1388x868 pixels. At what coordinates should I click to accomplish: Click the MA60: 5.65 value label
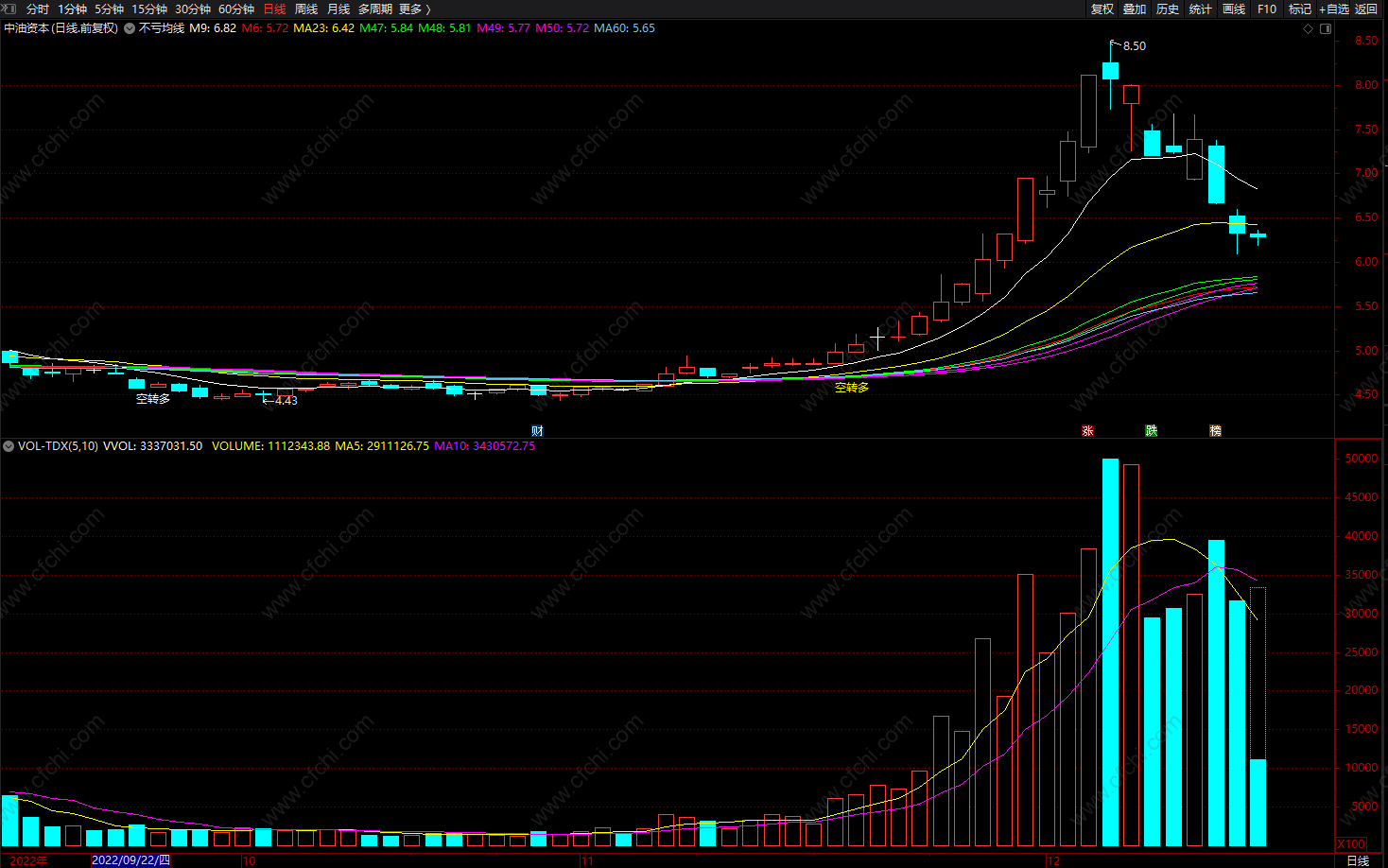coord(624,28)
